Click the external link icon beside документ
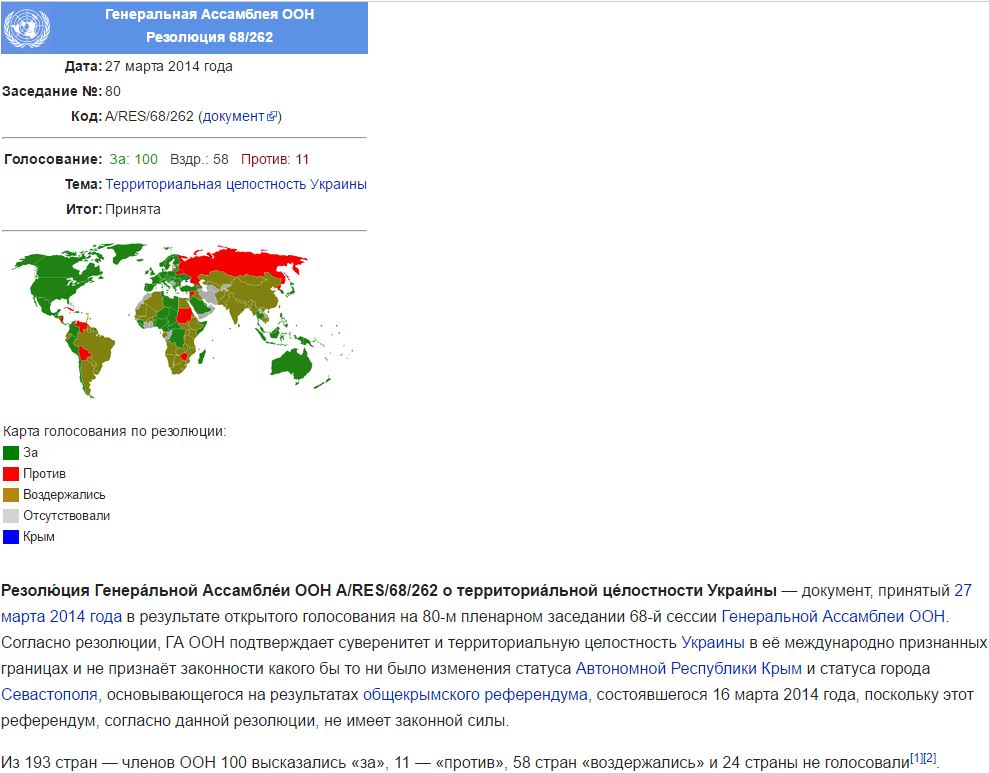Screen dimensions: 989x773 [272, 117]
